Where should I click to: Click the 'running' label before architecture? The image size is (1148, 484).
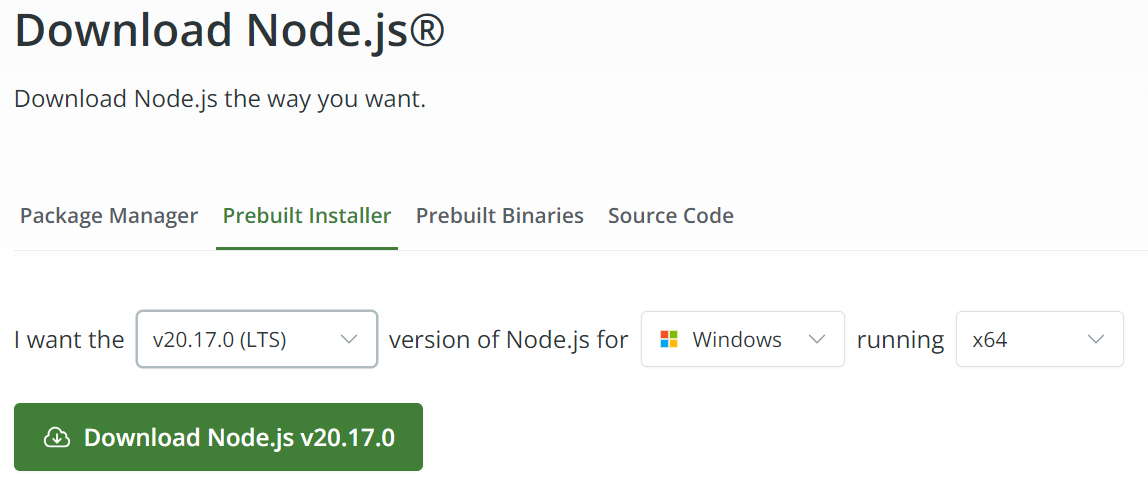pos(901,340)
